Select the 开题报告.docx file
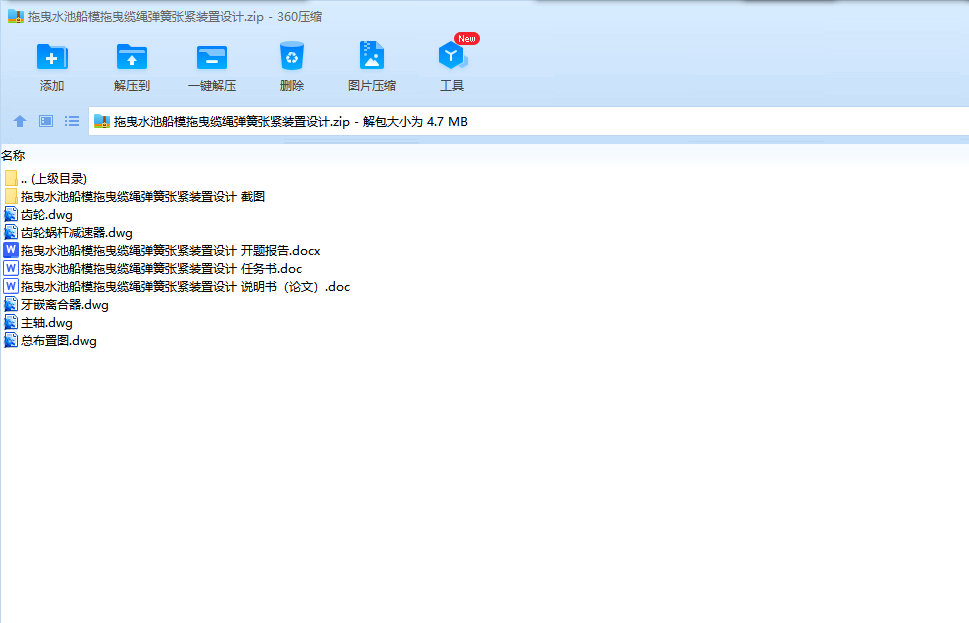The width and height of the screenshot is (969, 623). click(162, 250)
